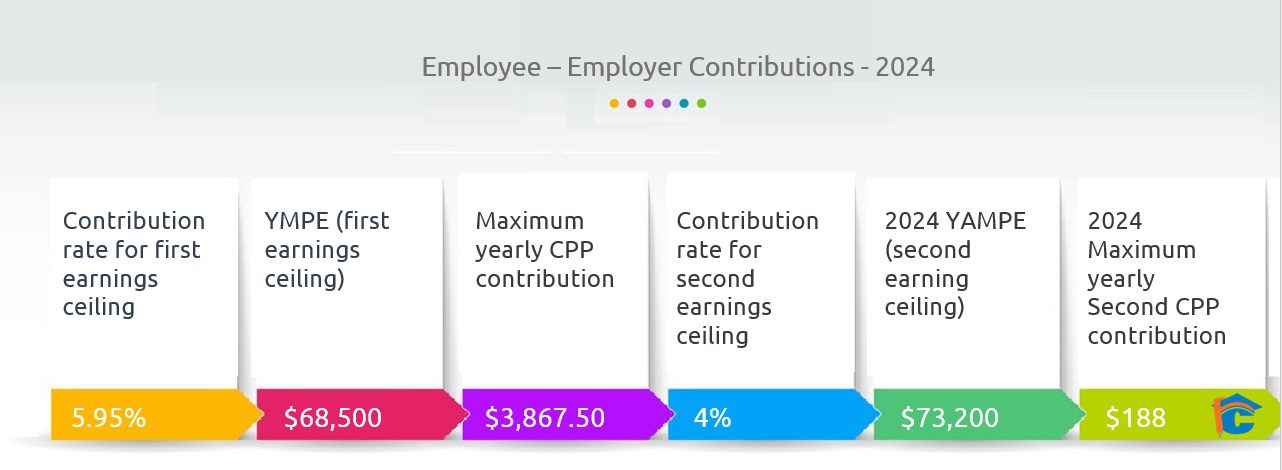Click the purple dot under the title
This screenshot has width=1282, height=470.
[666, 103]
